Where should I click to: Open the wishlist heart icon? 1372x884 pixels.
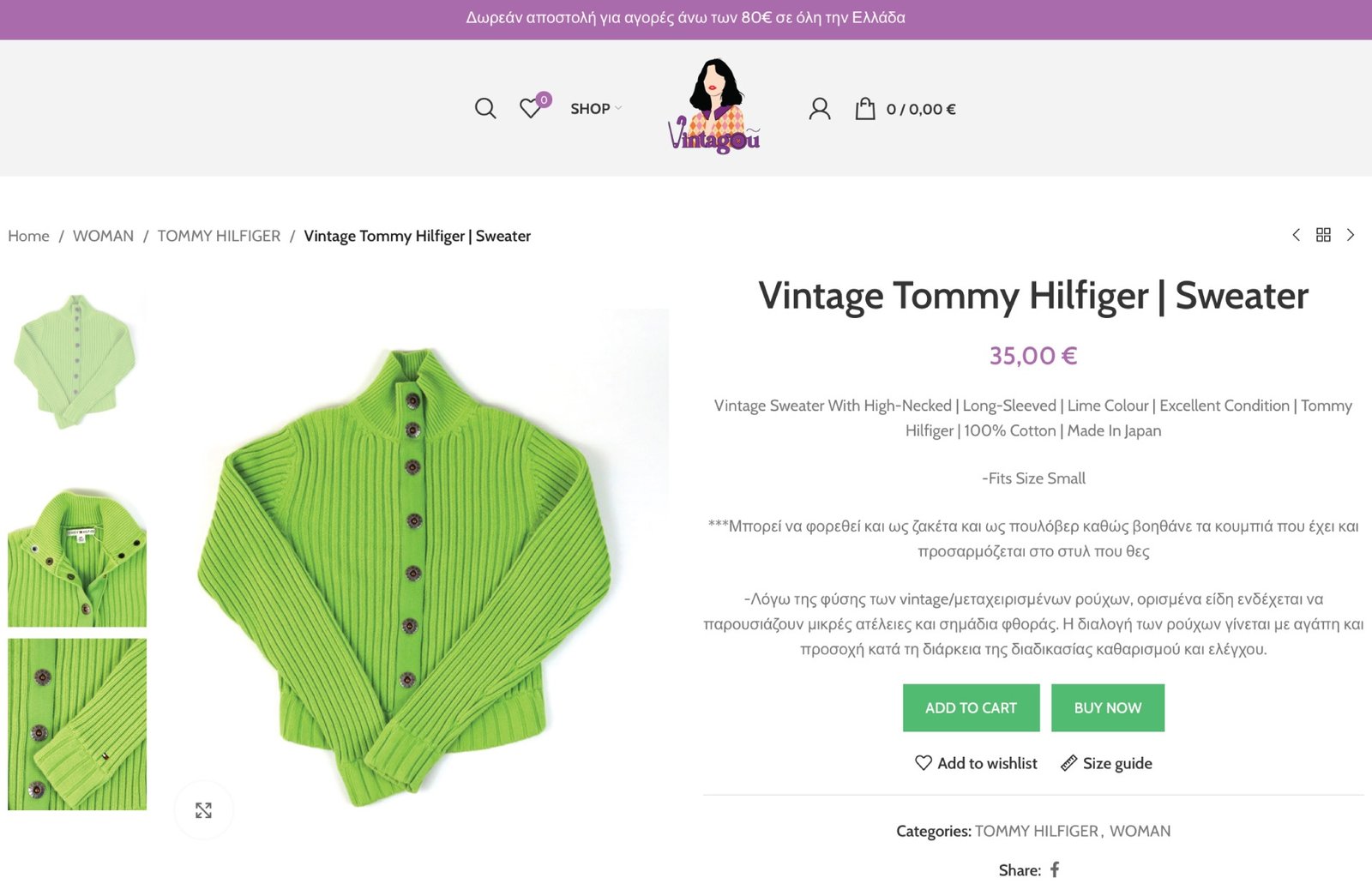click(529, 110)
